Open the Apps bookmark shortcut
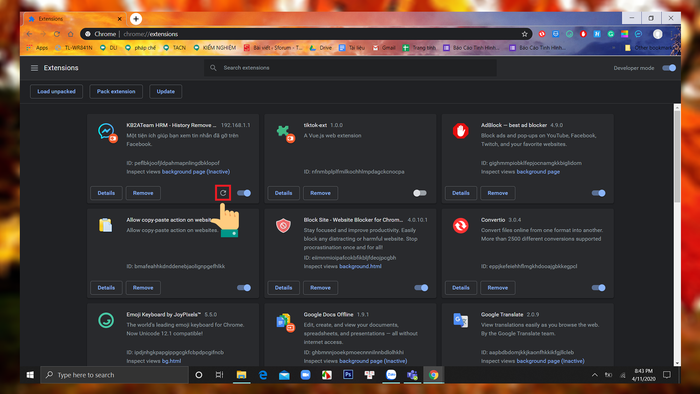This screenshot has height=394, width=700. 37,47
